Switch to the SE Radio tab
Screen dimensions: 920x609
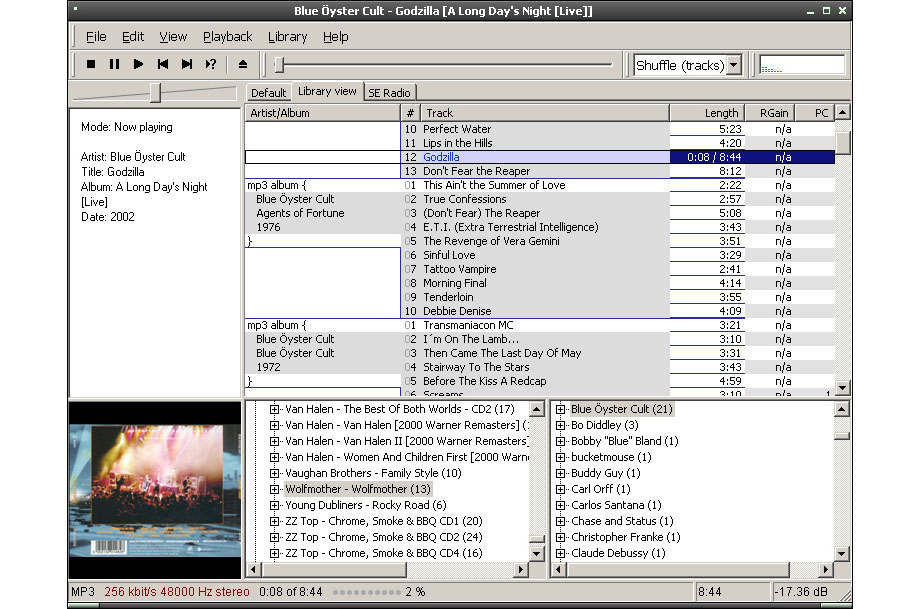[x=390, y=93]
